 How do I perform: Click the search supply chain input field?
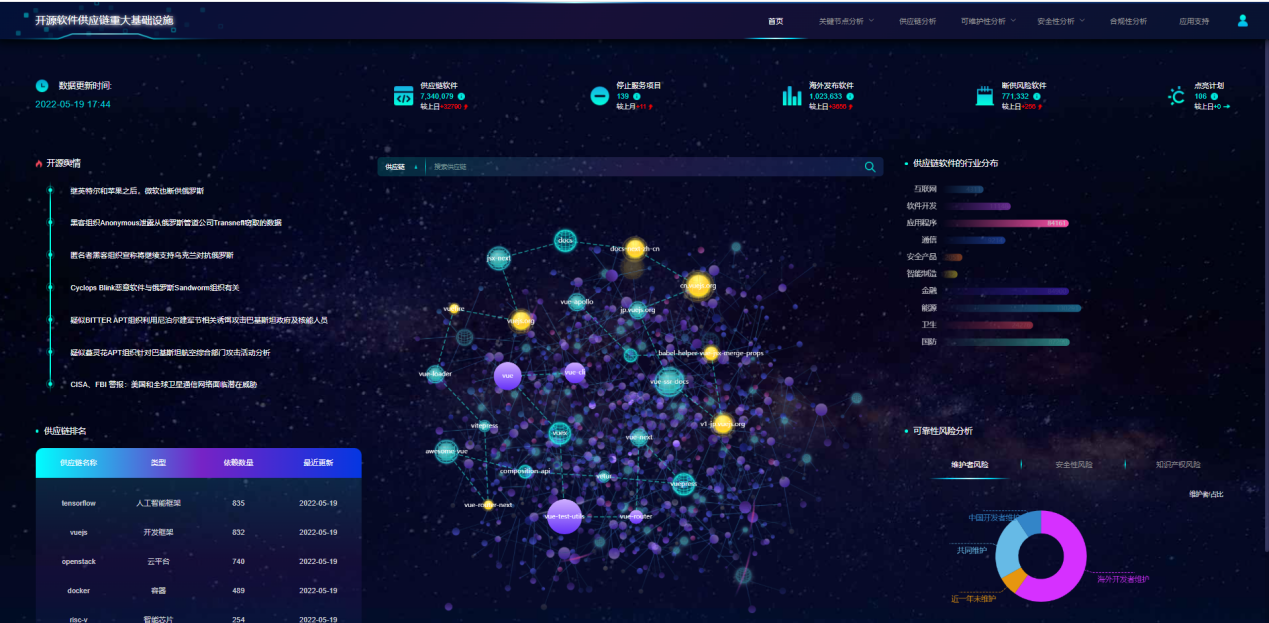pos(645,167)
